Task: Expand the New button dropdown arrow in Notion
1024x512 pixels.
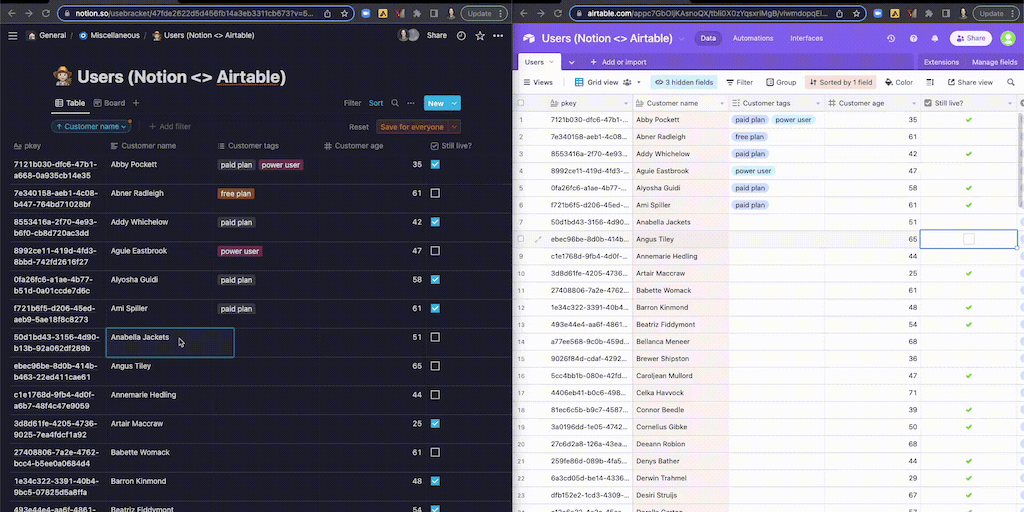Action: (455, 103)
